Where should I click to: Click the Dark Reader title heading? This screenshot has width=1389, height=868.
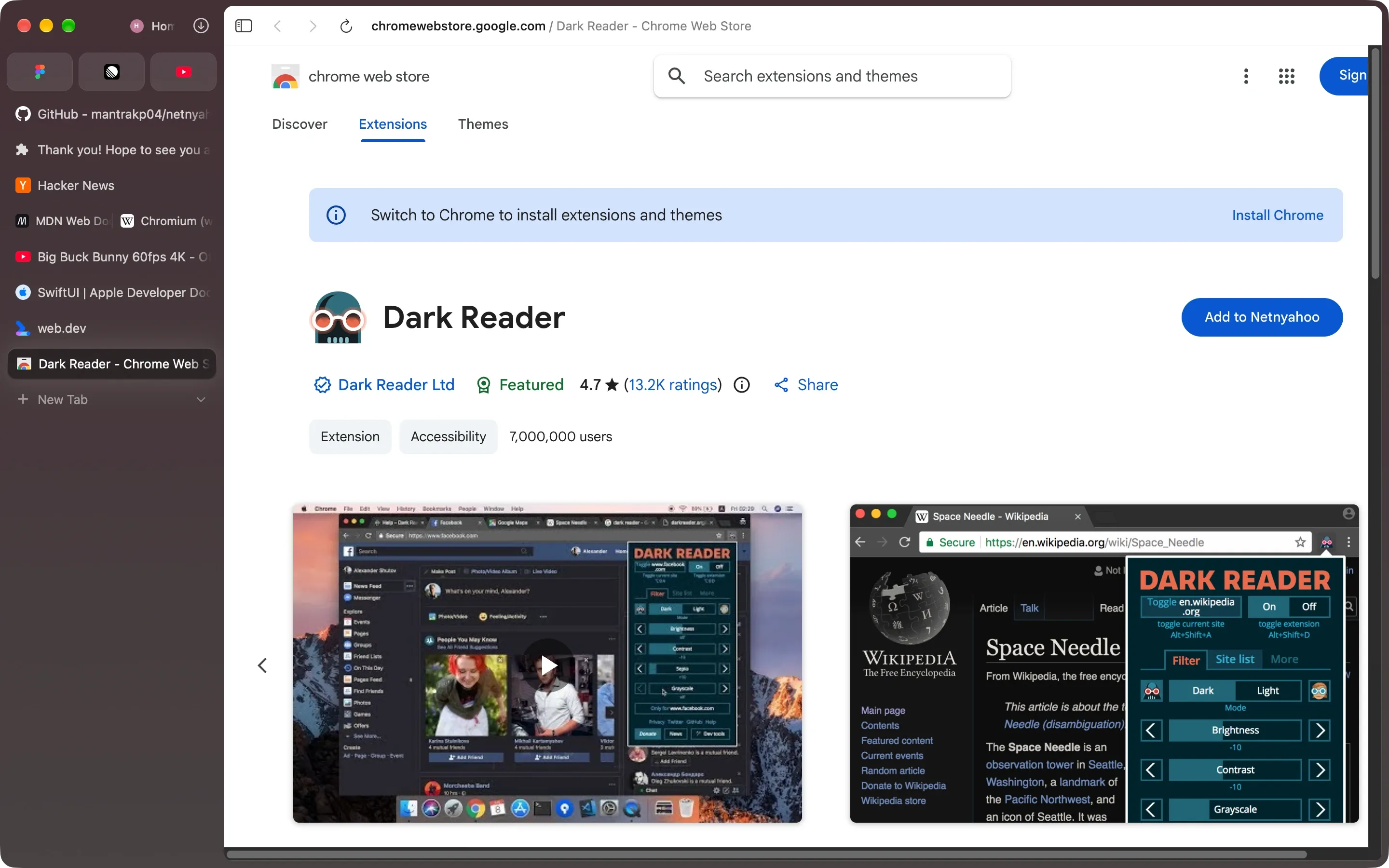pos(474,317)
